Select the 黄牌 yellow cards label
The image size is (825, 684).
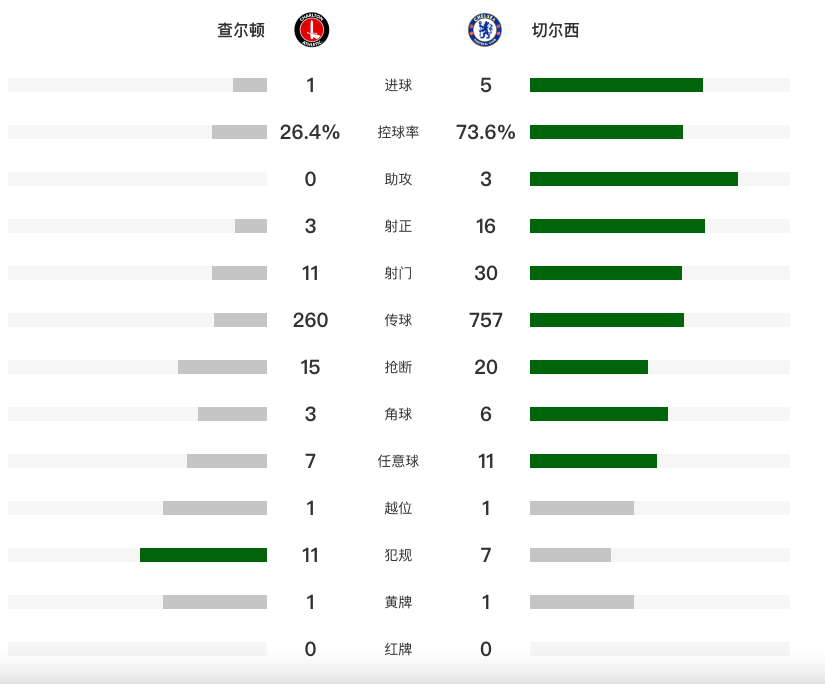(x=398, y=602)
